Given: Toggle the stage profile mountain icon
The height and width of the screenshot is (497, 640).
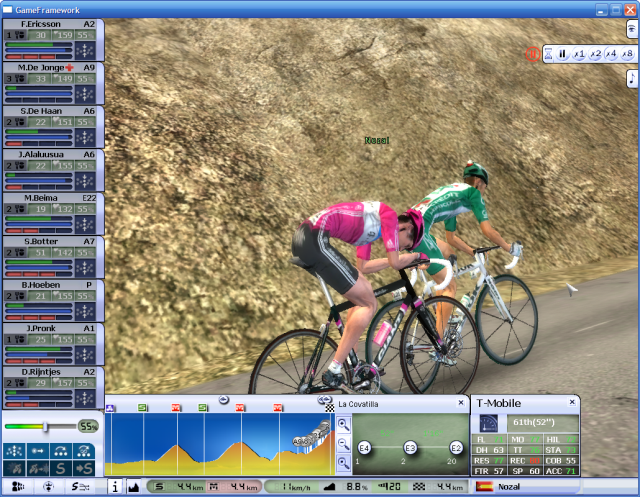Looking at the screenshot, I should coord(134,487).
